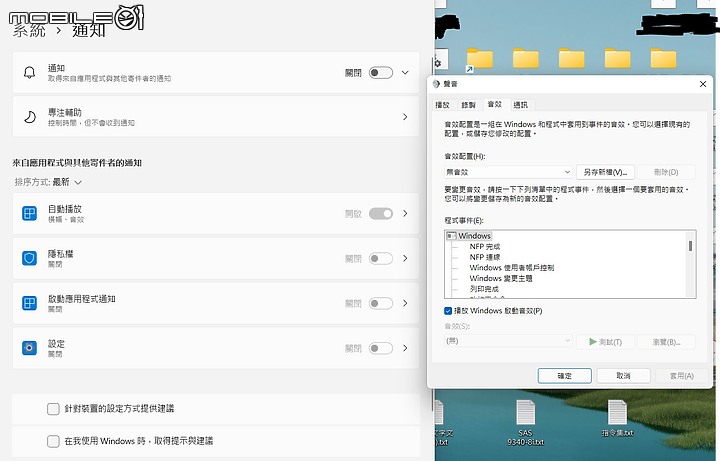Toggle the 自動播放 notification switch
The height and width of the screenshot is (461, 720).
pos(381,214)
